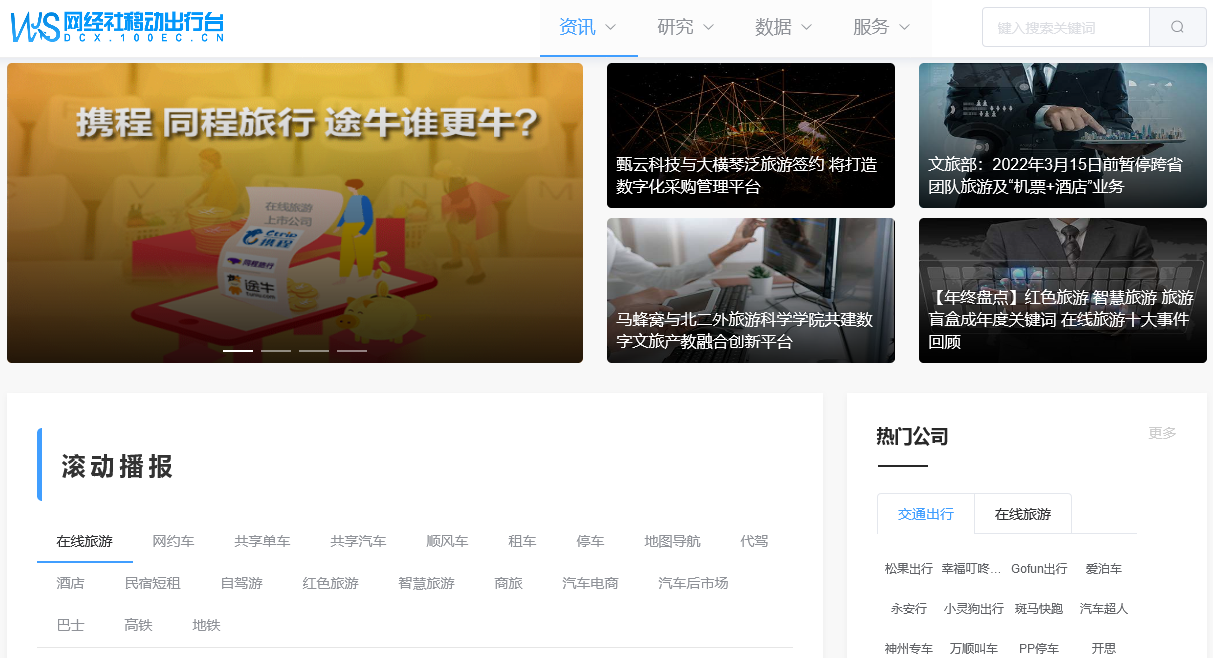This screenshot has width=1213, height=658.
Task: Select the second carousel indicator dash
Action: (x=276, y=351)
